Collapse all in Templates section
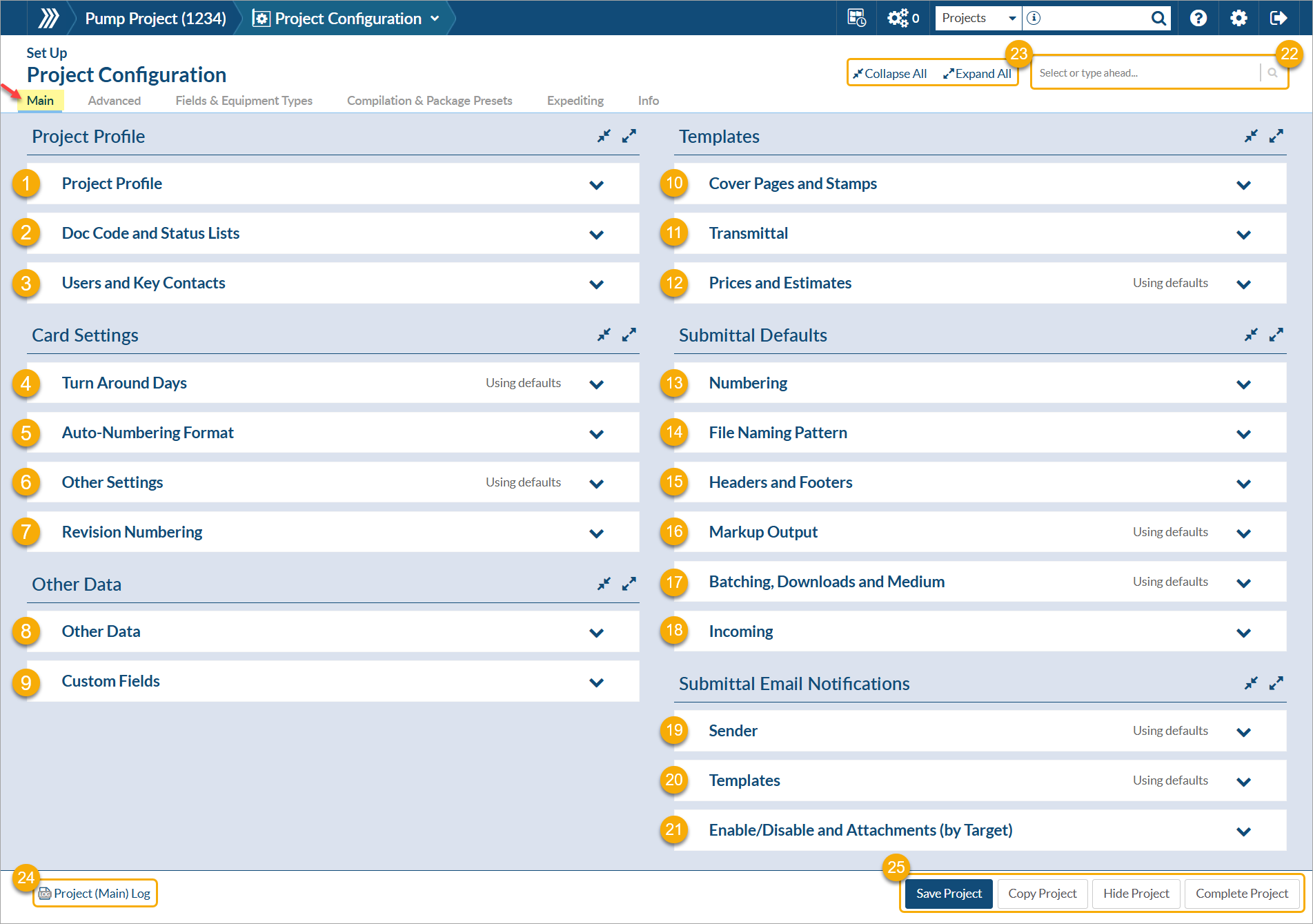 1251,136
